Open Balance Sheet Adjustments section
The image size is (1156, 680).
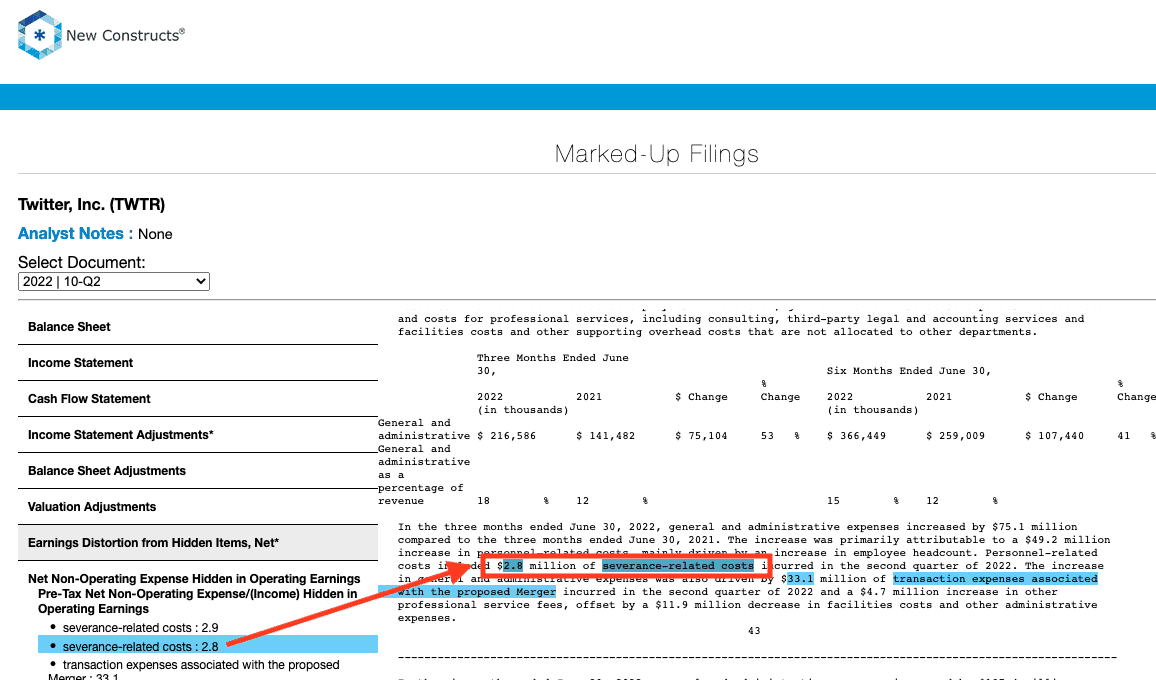(x=198, y=471)
